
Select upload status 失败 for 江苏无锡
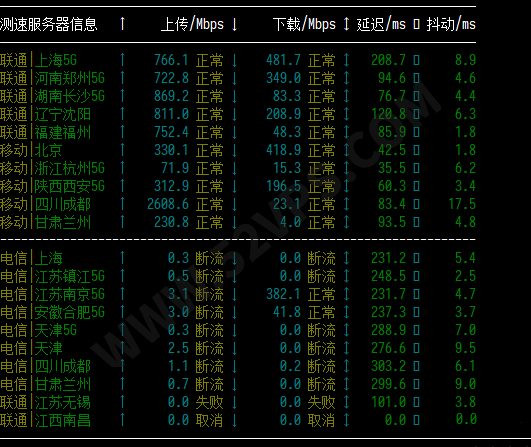(209, 402)
